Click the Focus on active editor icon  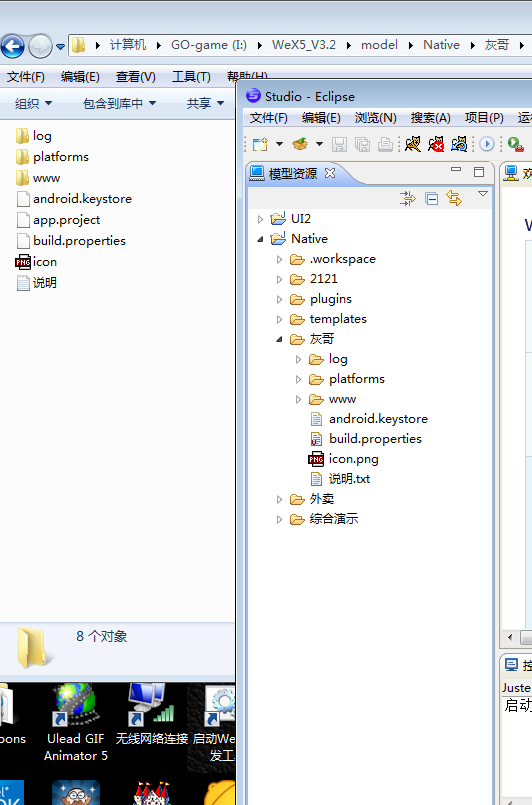click(x=408, y=198)
